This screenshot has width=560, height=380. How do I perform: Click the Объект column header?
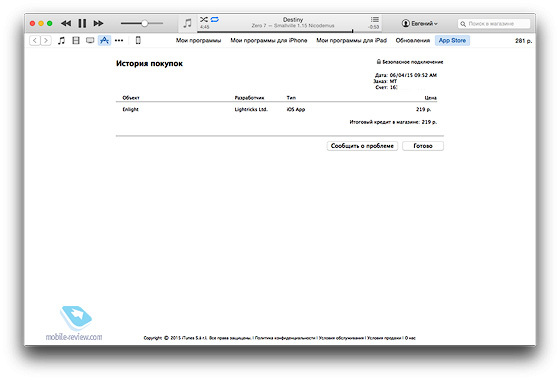131,98
